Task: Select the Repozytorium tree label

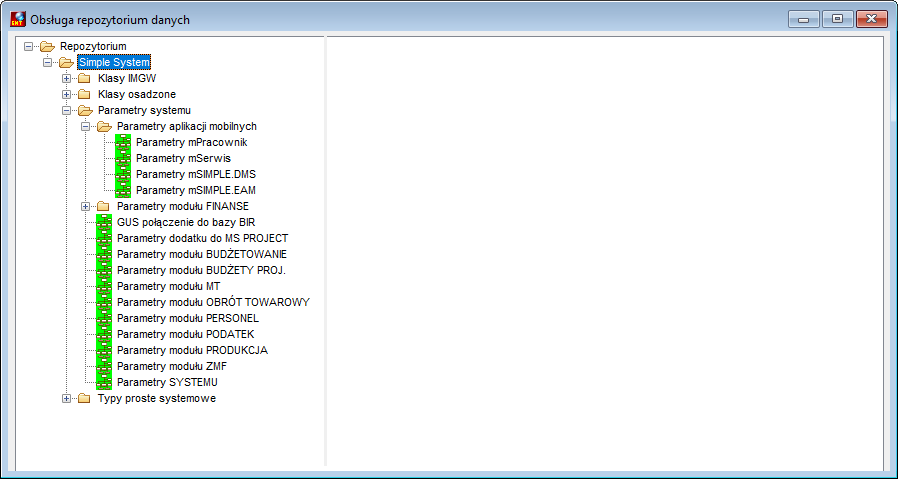Action: pos(93,46)
